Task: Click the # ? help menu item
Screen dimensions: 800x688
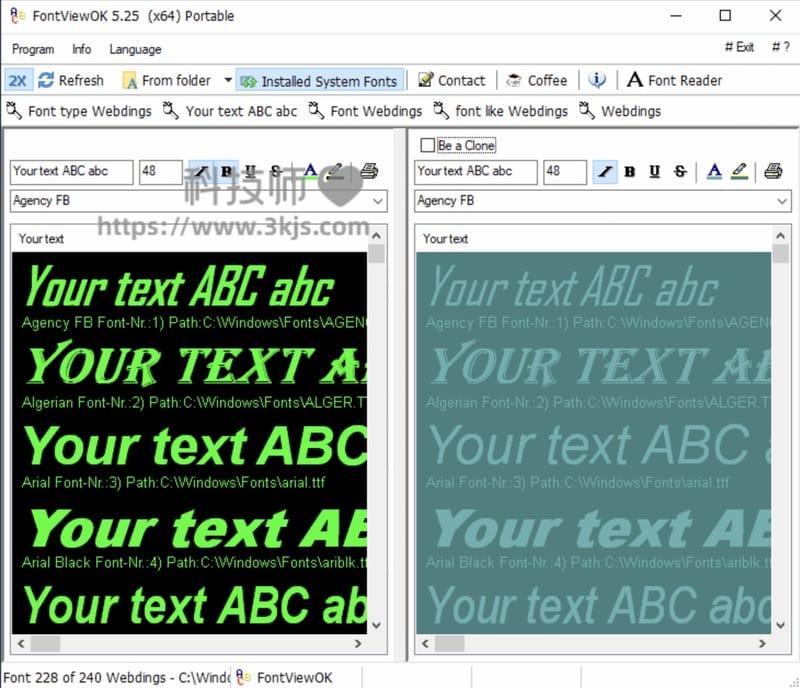Action: point(781,47)
